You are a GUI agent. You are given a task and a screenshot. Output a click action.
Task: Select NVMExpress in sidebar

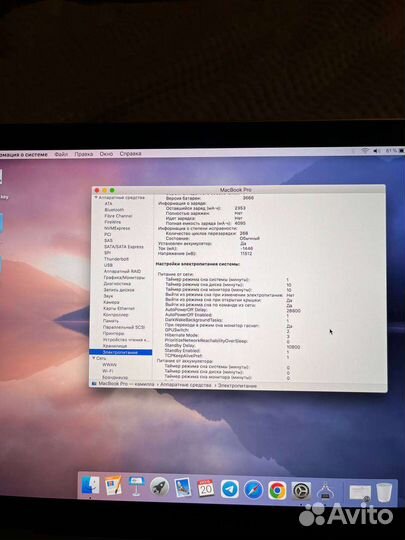pos(117,228)
